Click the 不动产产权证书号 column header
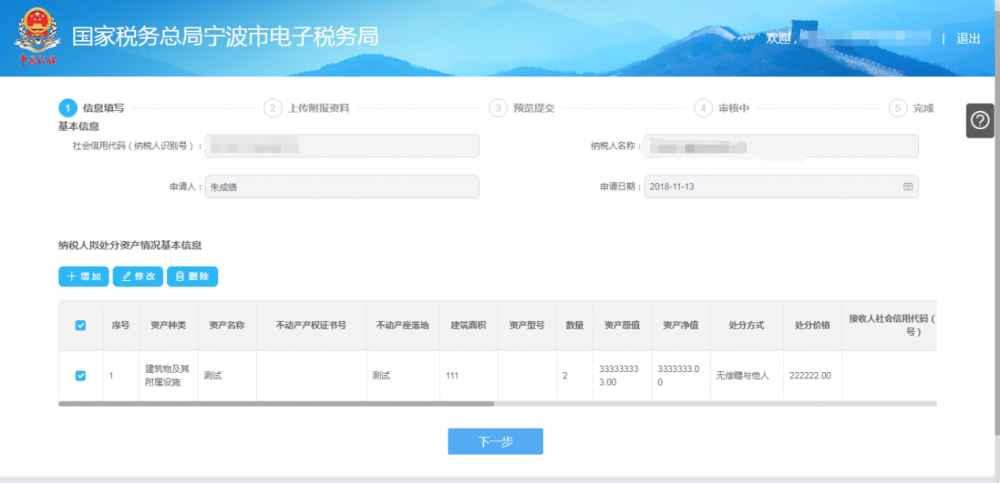 [311, 325]
